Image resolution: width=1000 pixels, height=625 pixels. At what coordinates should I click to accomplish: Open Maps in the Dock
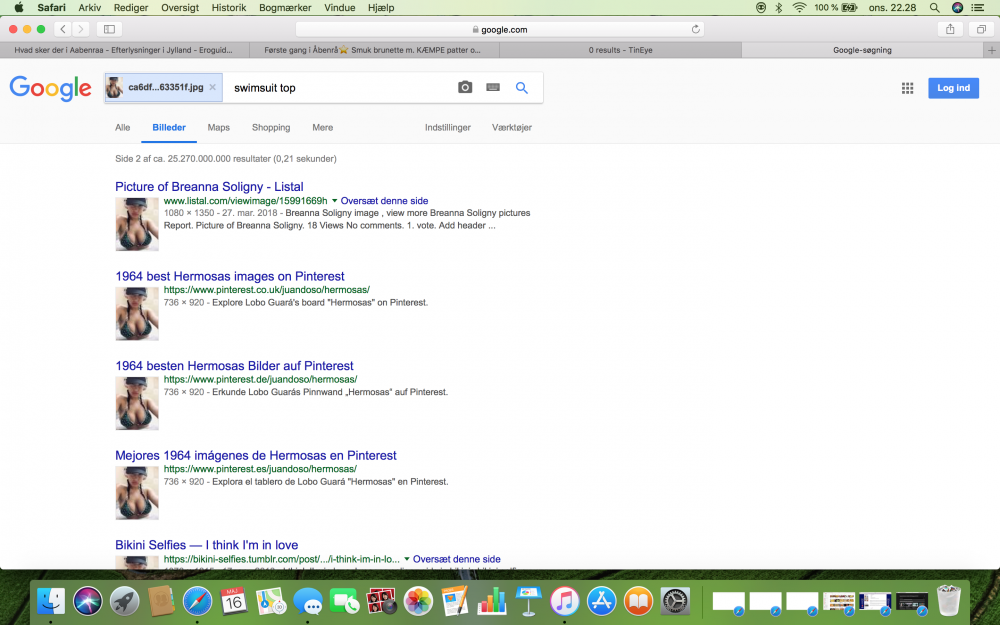tap(271, 600)
